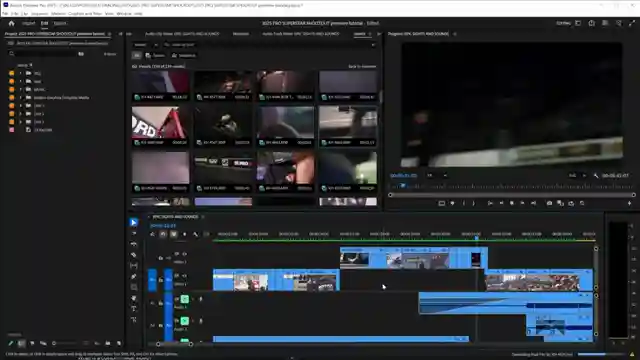Image resolution: width=640 pixels, height=360 pixels.
Task: Toggle nest-or-individual-clips insert button
Action: click(x=152, y=234)
